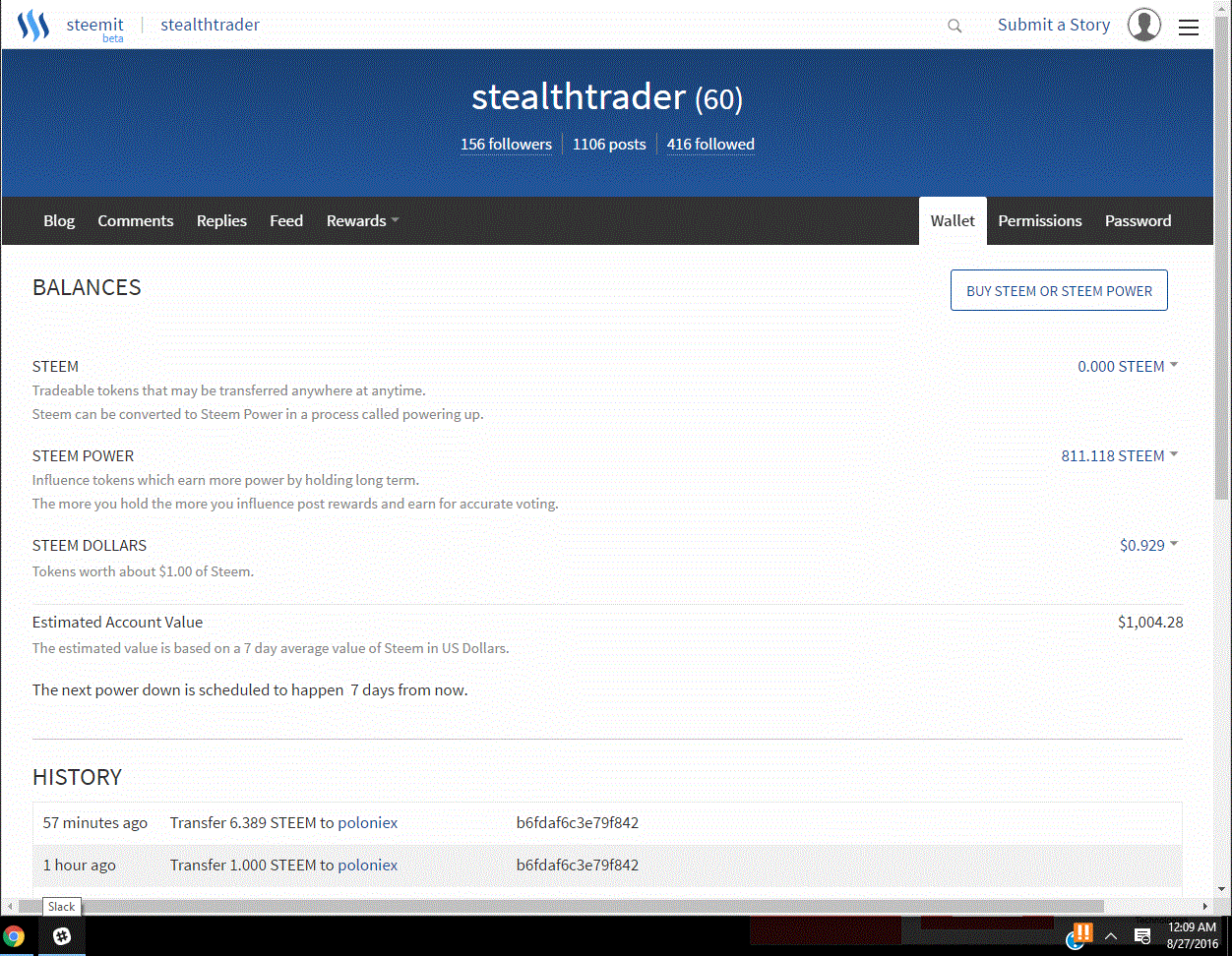Open poloniex link in 1.000 STEEM transfer
Screen dimensions: 1232x956
point(368,865)
